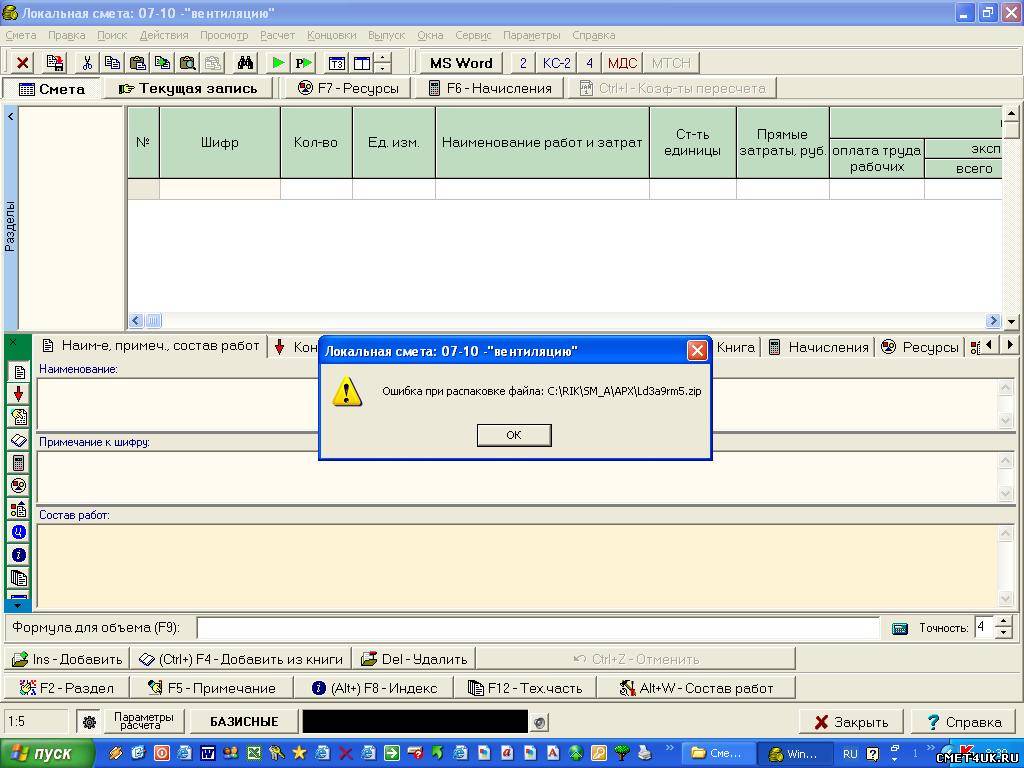Click the paste clipboard icon
Viewport: 1024px width, 768px height.
click(138, 63)
